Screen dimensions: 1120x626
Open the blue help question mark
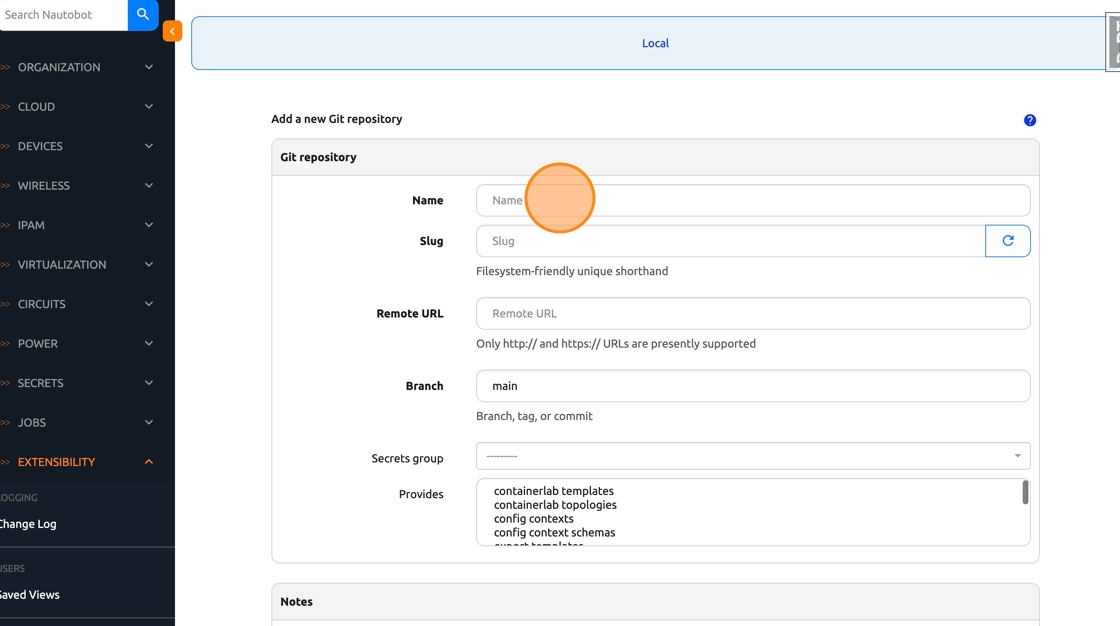[x=1030, y=120]
